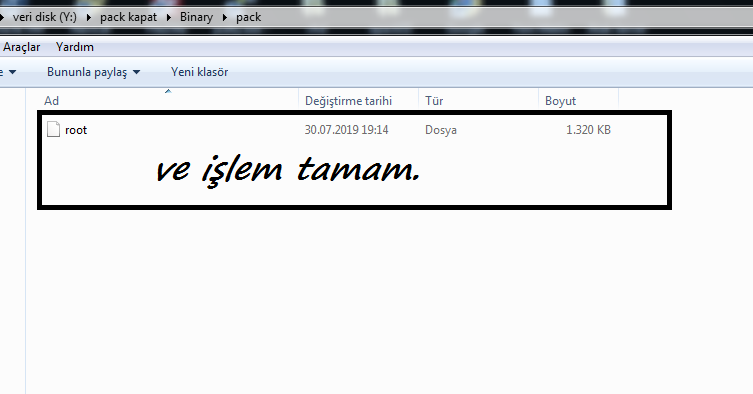Create a folder with Yeni klasör
The image size is (753, 394).
[x=199, y=72]
